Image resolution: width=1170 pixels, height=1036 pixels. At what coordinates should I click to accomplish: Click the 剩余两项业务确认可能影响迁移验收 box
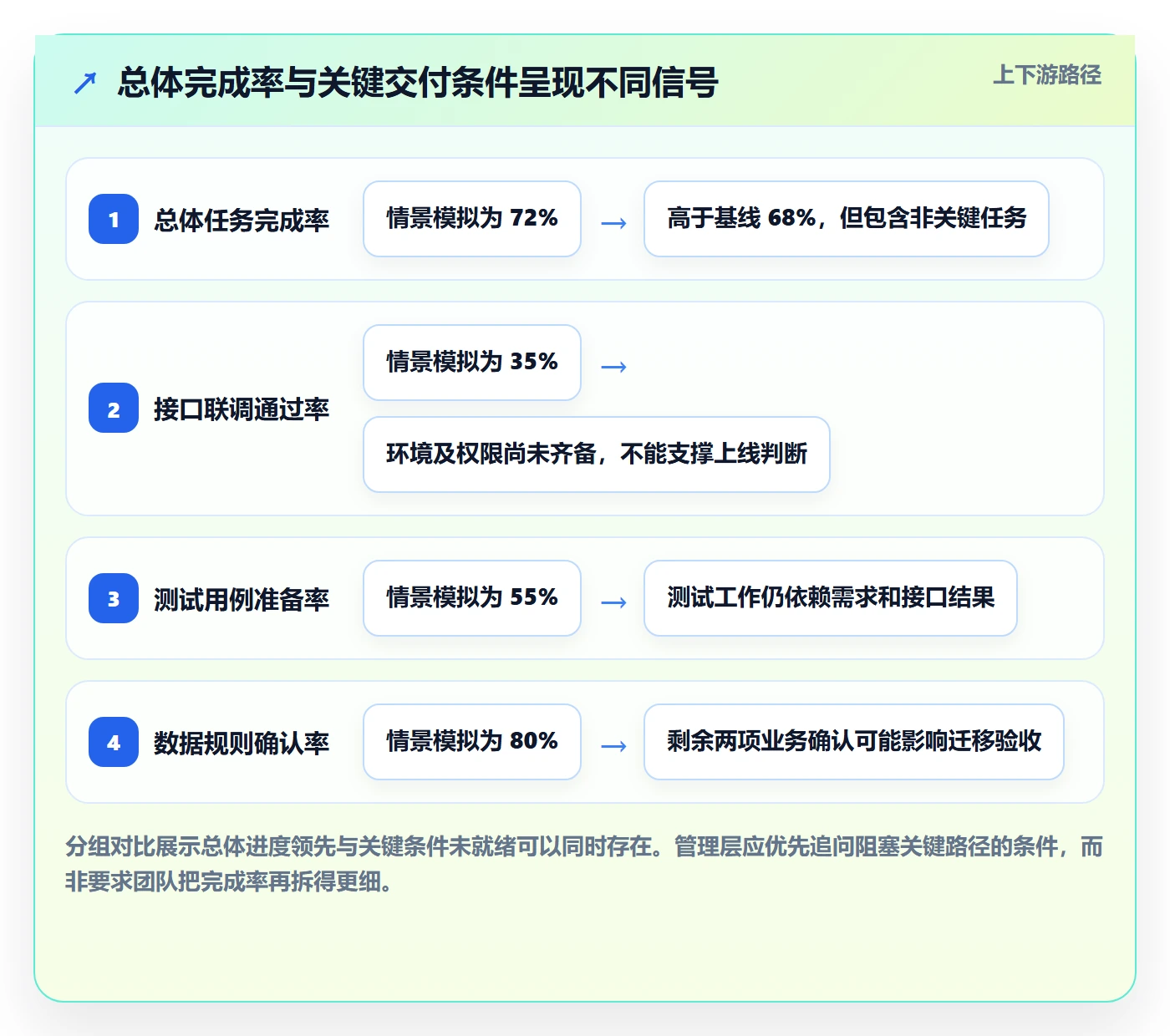click(x=854, y=742)
